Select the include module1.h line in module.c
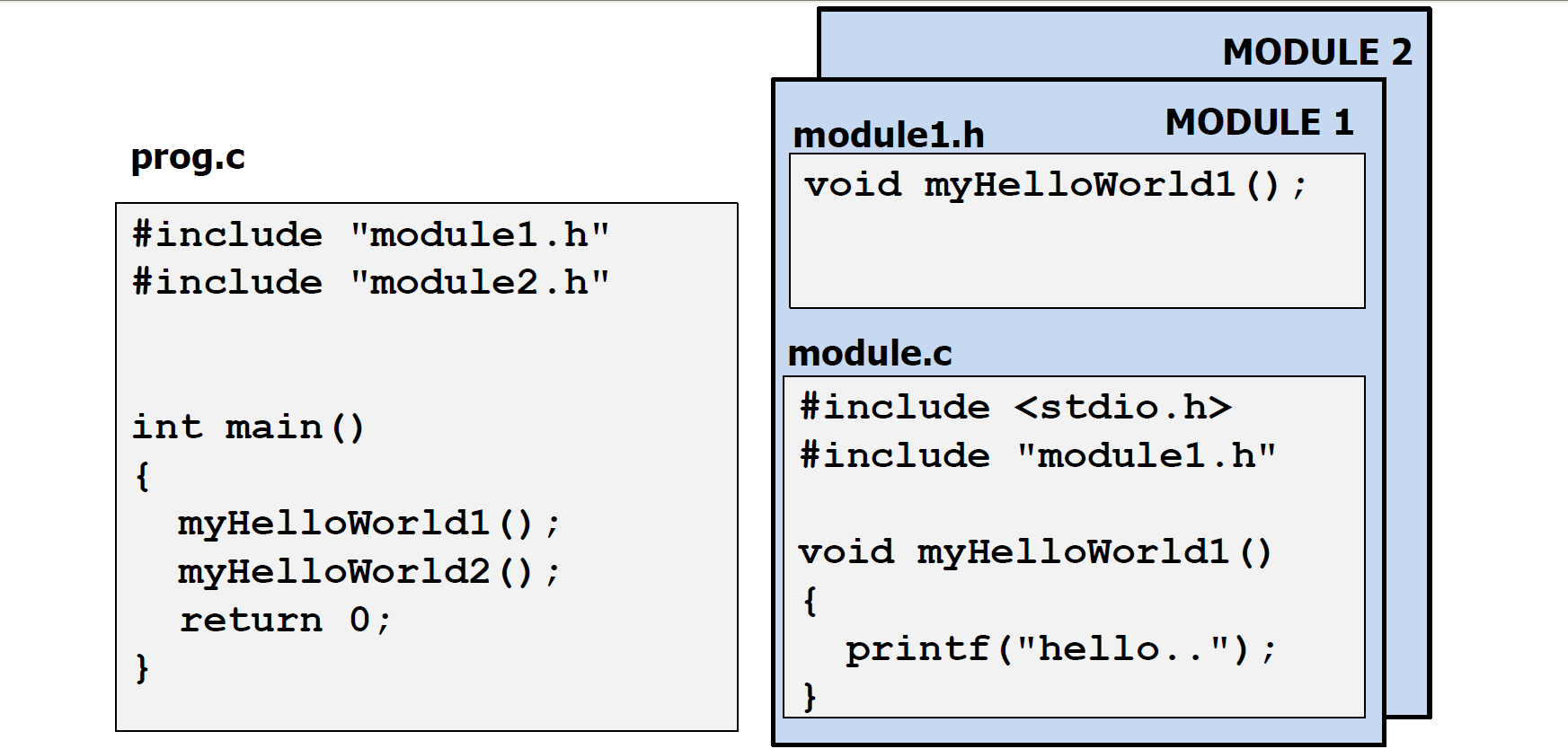 pos(1038,455)
